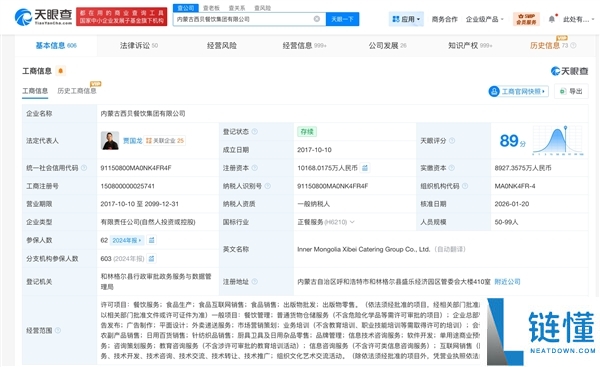Image resolution: width=600 pixels, height=367 pixels.
Task: Click the help icon beside 历史信息 tab
Action: [x=573, y=46]
